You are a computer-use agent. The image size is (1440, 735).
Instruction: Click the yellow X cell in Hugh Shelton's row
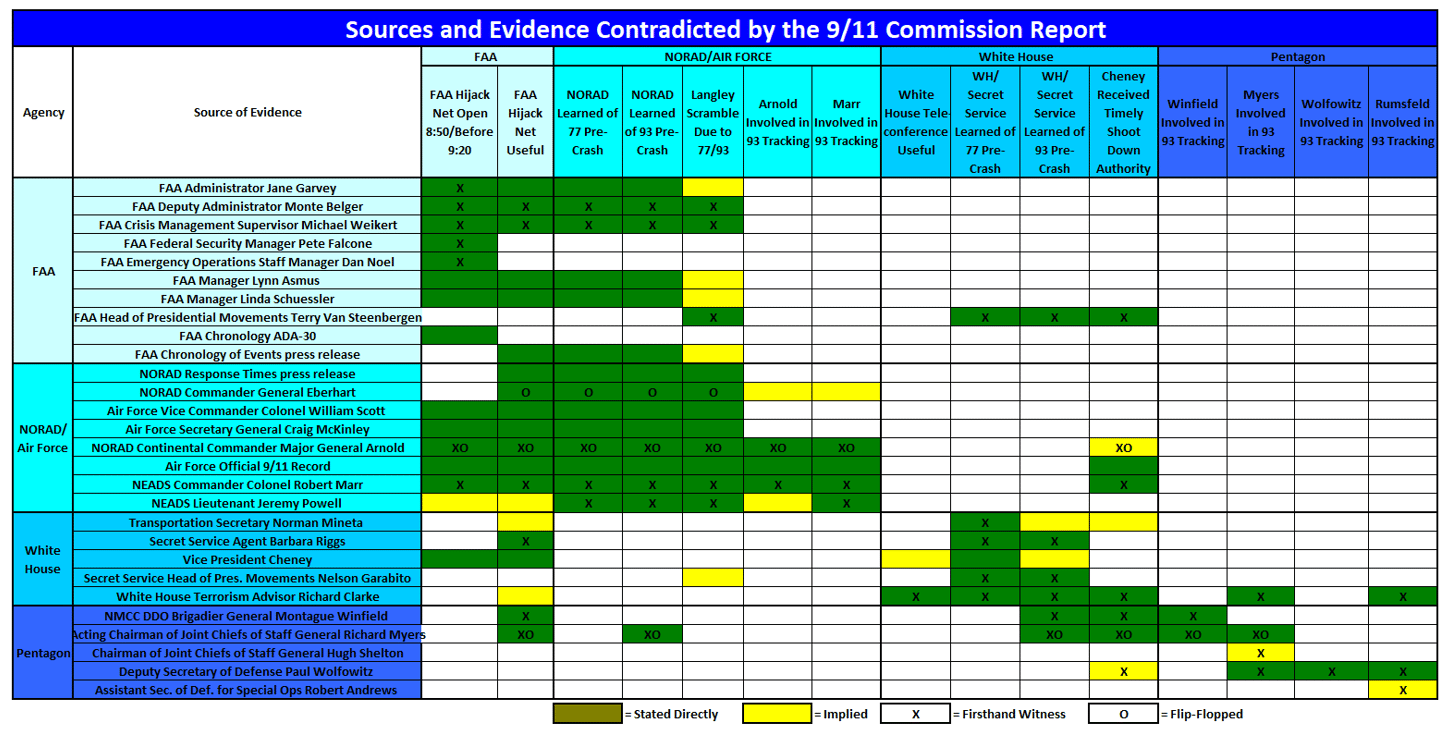tap(1260, 652)
